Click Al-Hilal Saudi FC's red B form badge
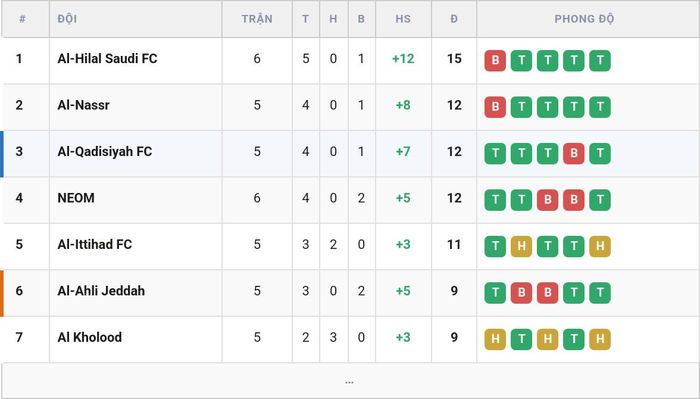Viewport: 700px width, 399px height. pos(495,61)
